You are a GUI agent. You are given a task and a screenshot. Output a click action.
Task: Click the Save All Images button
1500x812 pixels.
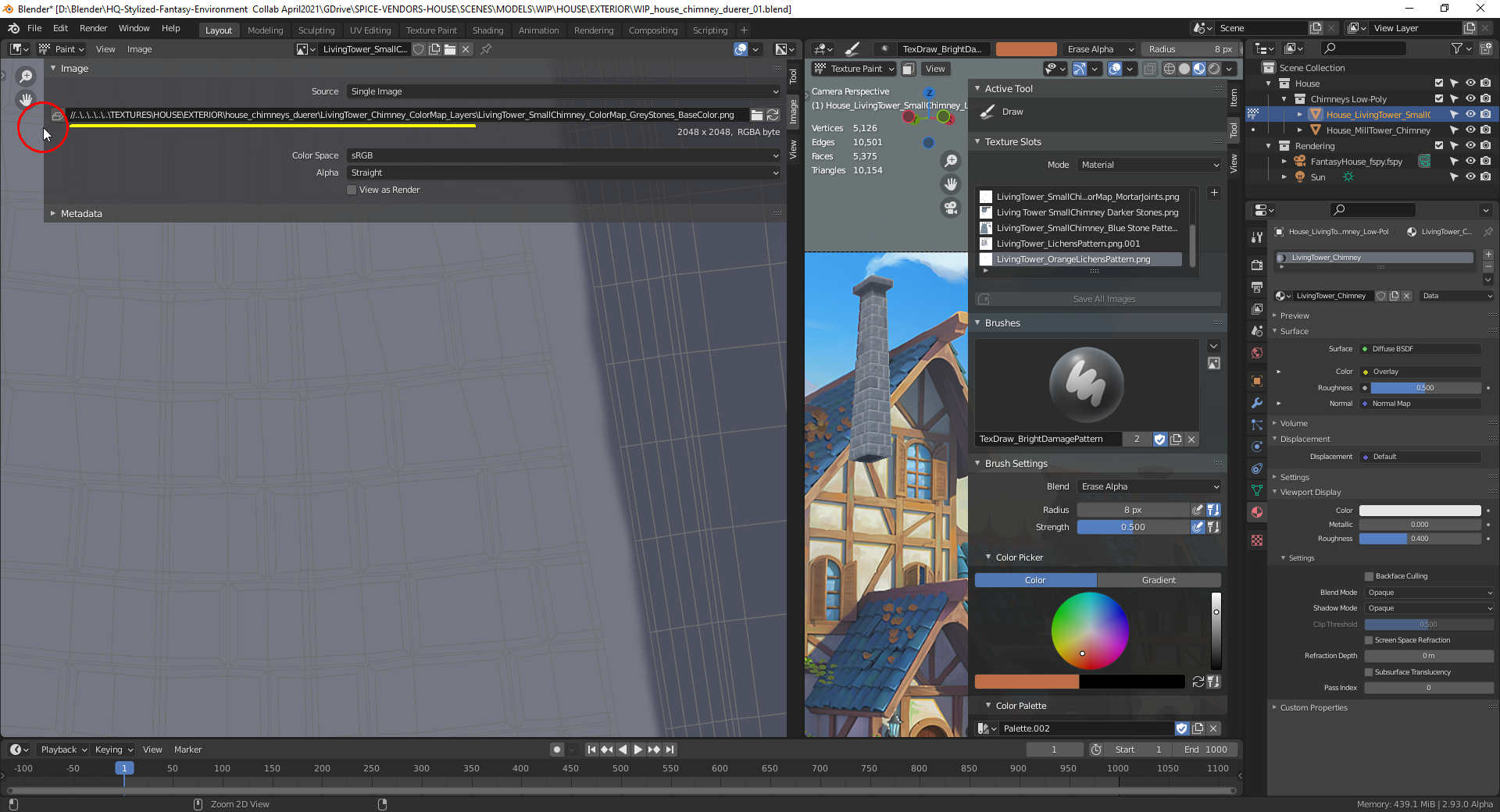pyautogui.click(x=1103, y=299)
